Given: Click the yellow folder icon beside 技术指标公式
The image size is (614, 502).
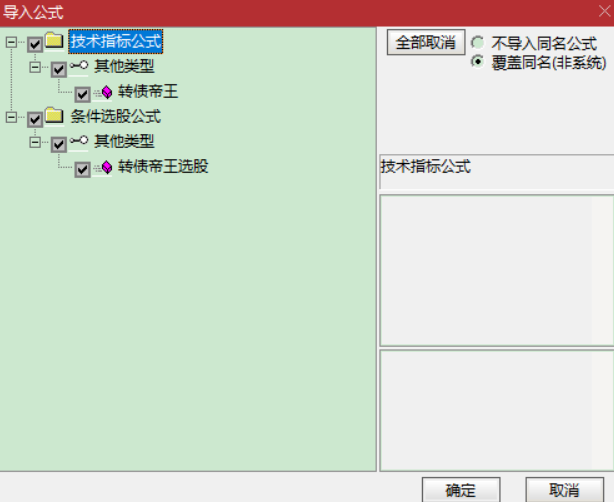Looking at the screenshot, I should [x=54, y=41].
